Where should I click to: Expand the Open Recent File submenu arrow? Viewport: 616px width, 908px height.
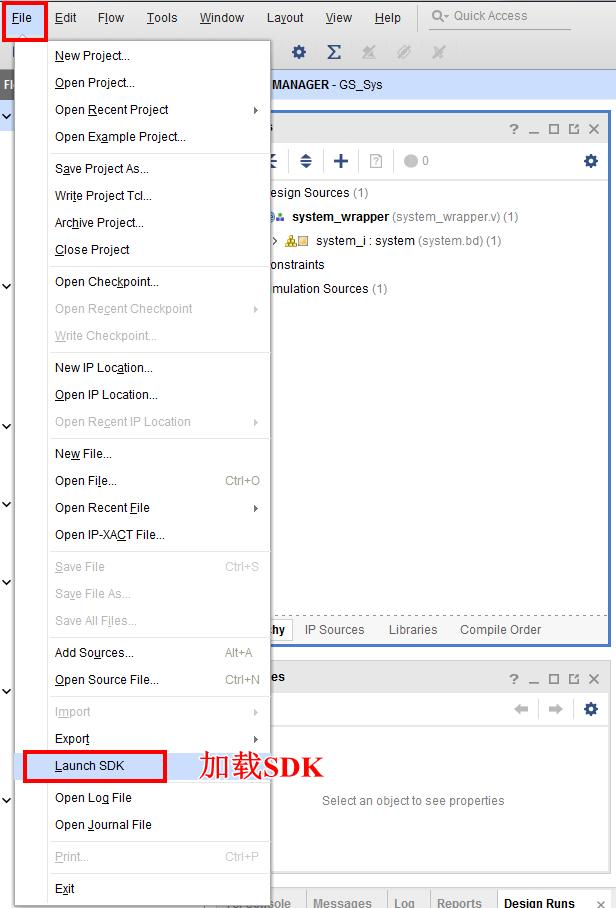(x=255, y=508)
